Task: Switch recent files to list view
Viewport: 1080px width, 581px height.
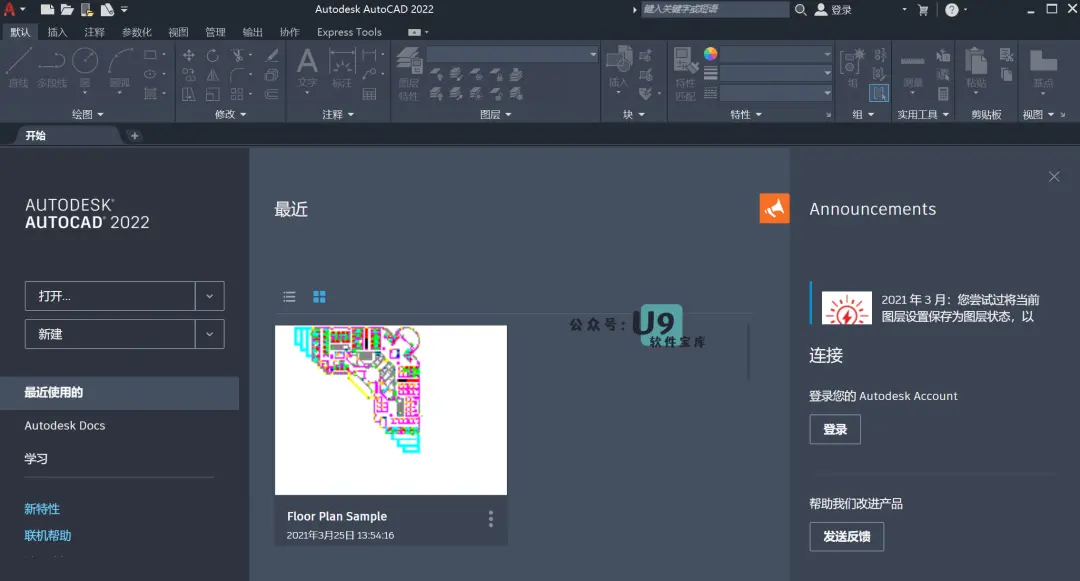Action: click(x=289, y=297)
